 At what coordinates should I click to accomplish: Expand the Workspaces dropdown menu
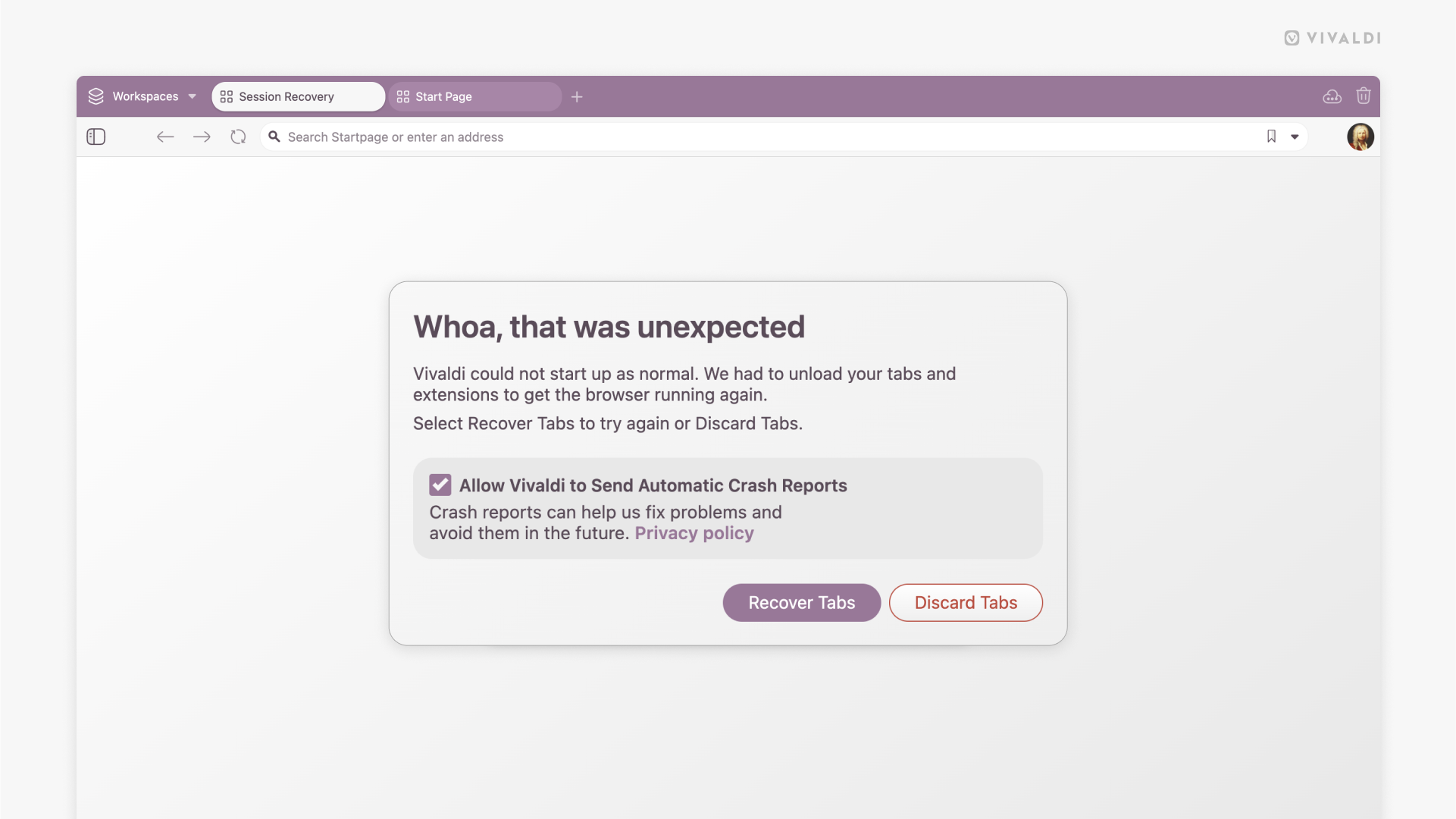[x=192, y=96]
